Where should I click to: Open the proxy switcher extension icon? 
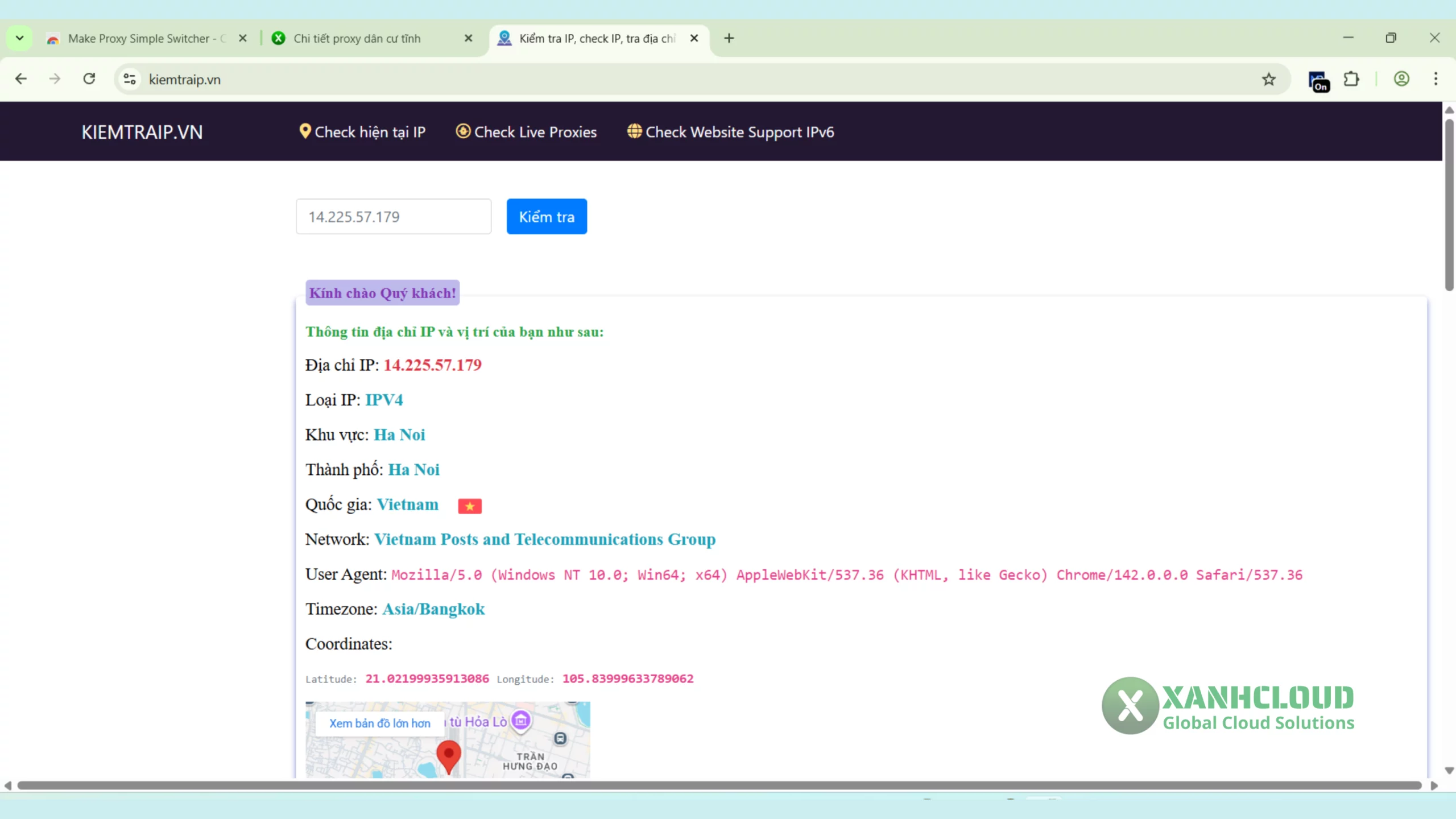(1318, 80)
